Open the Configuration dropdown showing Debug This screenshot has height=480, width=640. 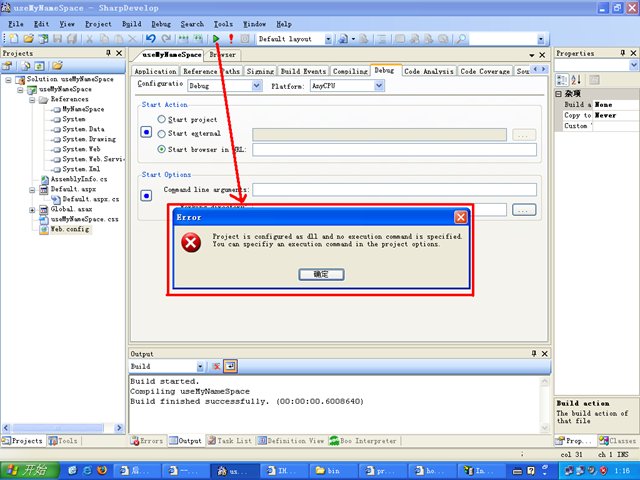coord(223,86)
